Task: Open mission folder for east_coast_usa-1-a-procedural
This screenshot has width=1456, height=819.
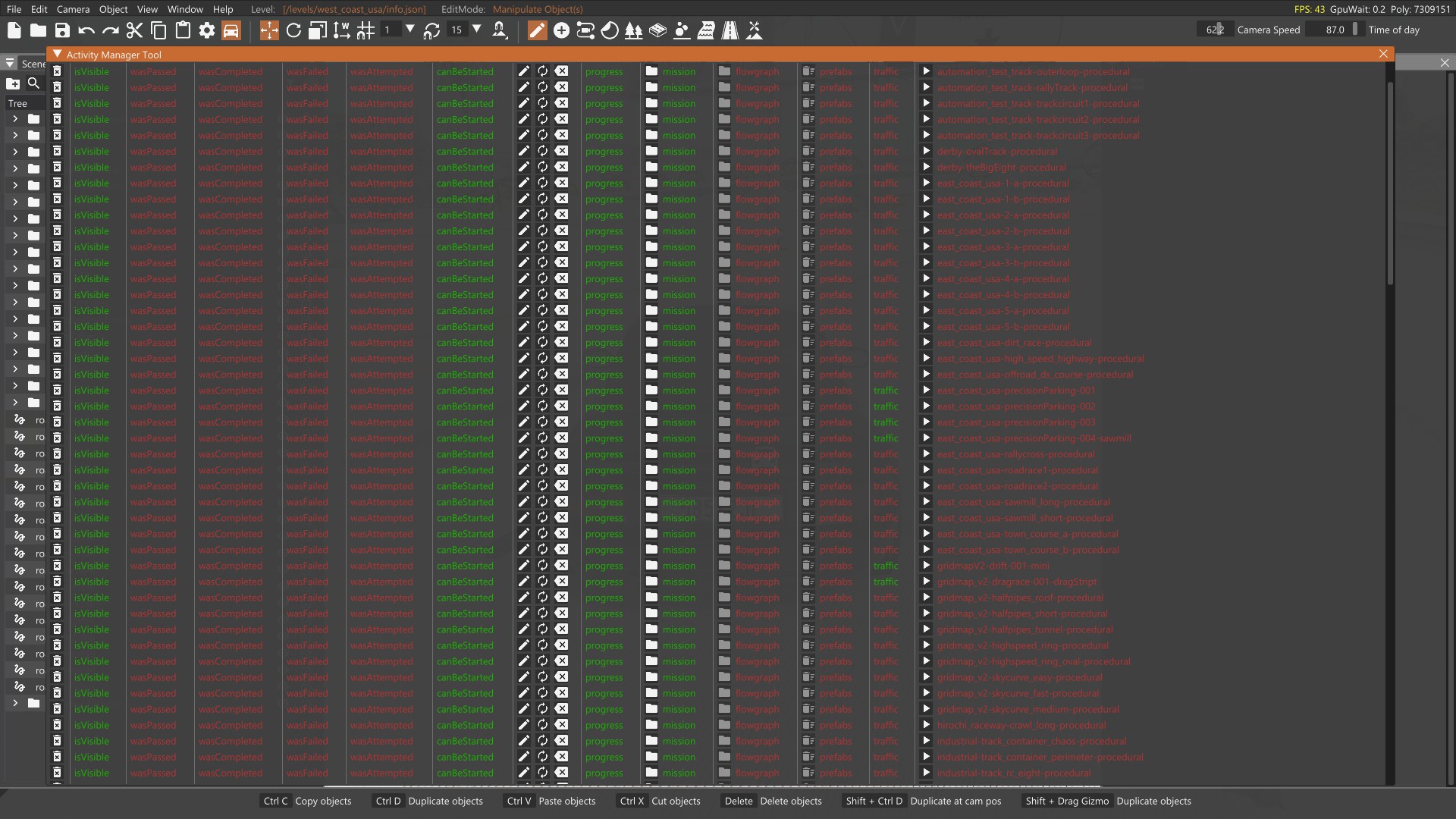Action: [x=651, y=184]
